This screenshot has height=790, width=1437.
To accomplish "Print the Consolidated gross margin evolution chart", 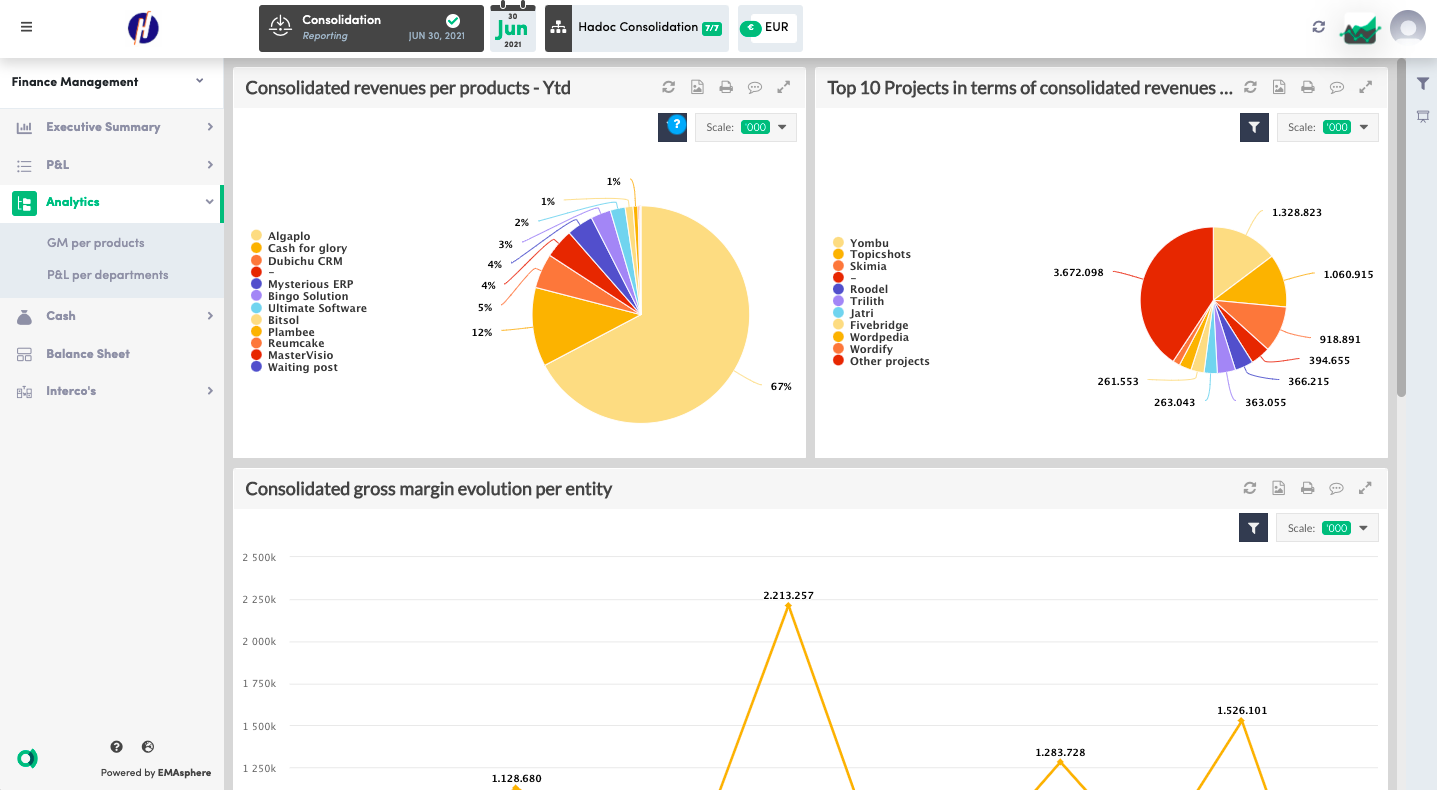I will [x=1307, y=489].
